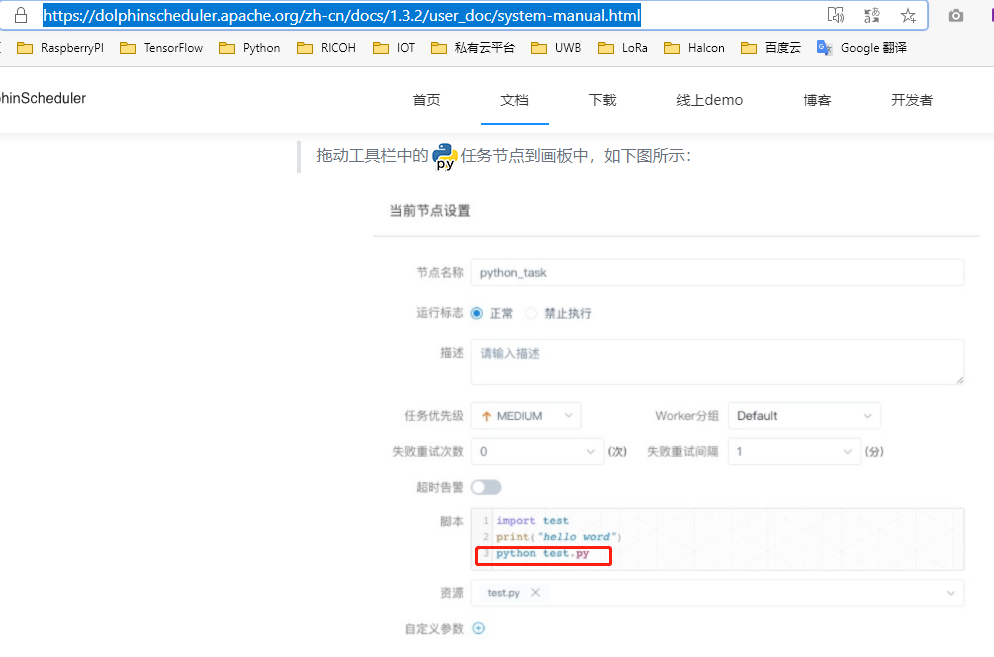994x657 pixels.
Task: Click the camera screenshot icon
Action: (956, 16)
